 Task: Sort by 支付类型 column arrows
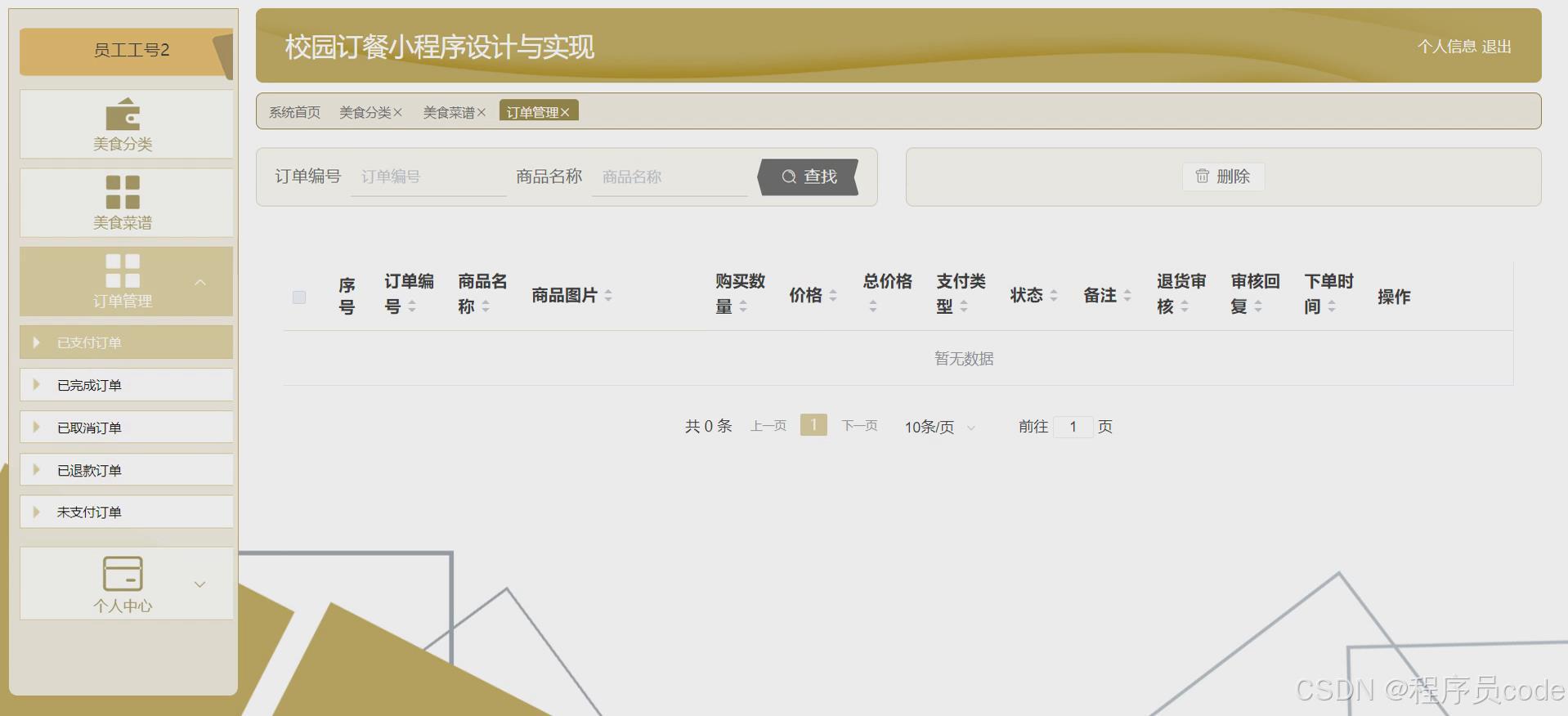(x=964, y=307)
